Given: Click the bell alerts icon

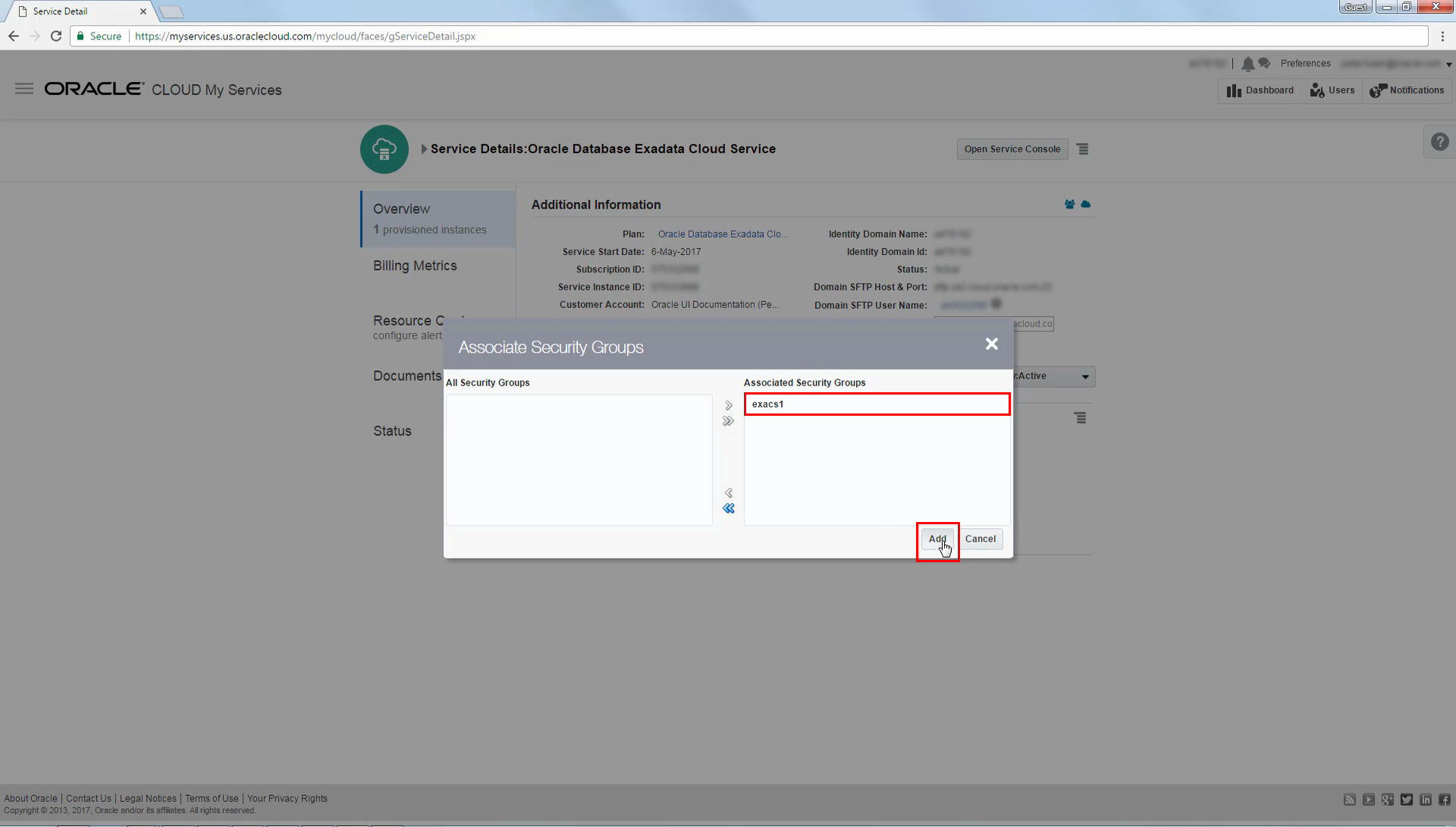Looking at the screenshot, I should coord(1247,64).
